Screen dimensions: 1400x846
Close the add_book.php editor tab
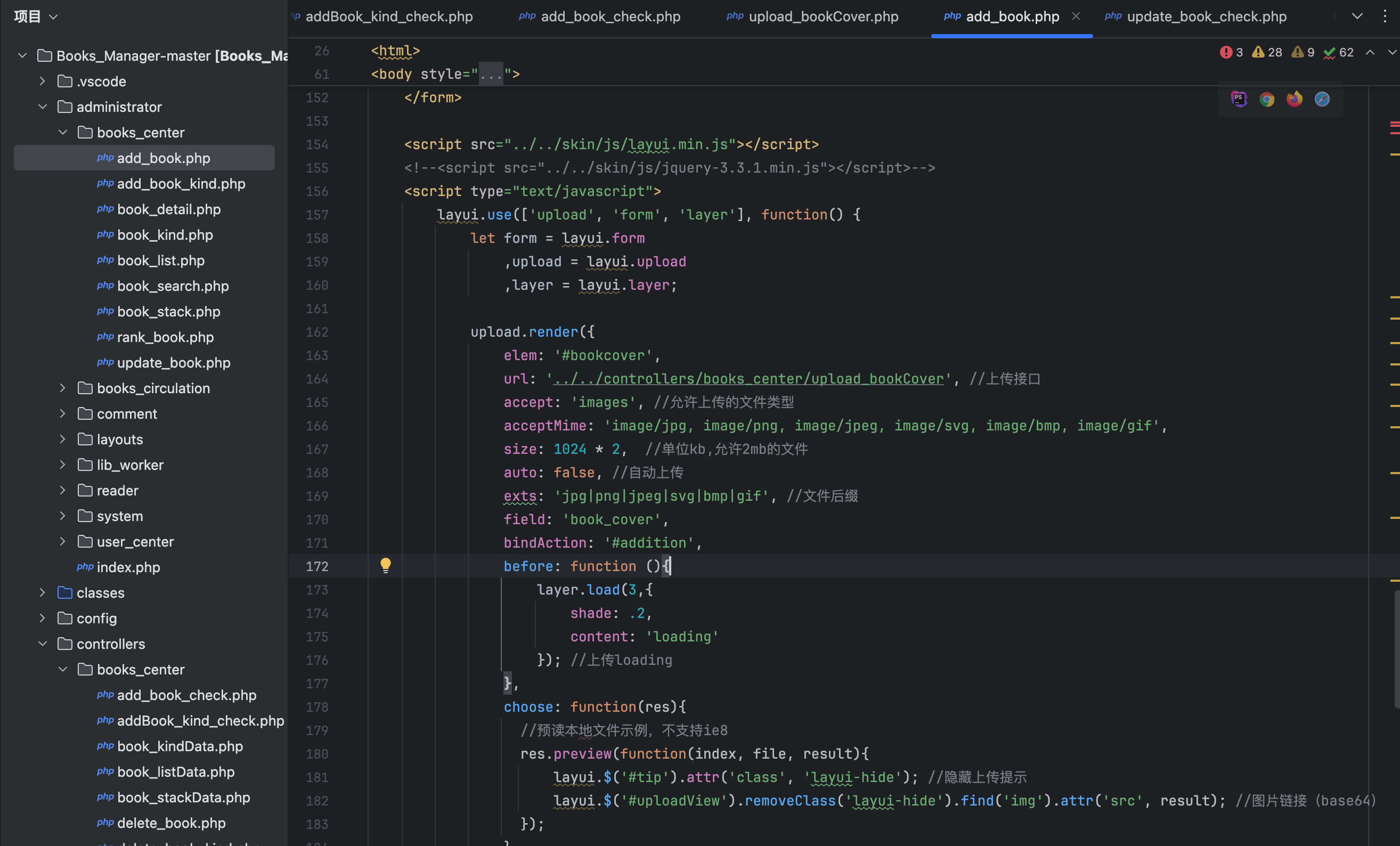click(x=1076, y=17)
